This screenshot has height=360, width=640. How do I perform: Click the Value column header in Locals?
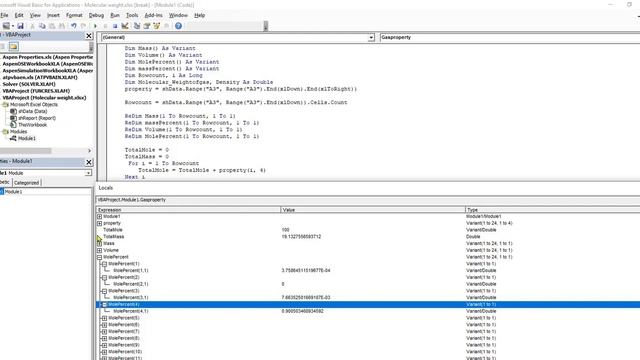tap(373, 210)
